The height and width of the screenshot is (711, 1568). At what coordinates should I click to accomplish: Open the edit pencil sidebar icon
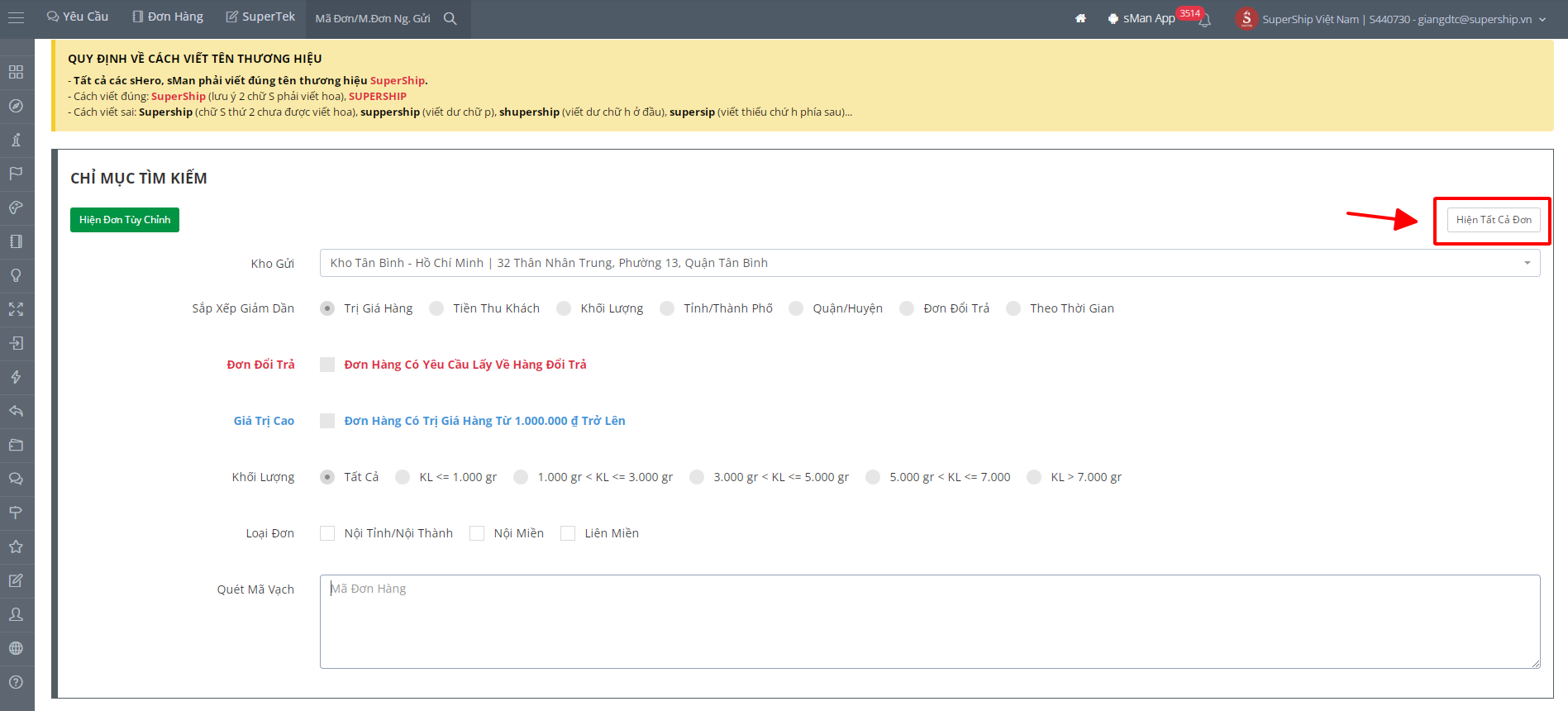pyautogui.click(x=16, y=580)
